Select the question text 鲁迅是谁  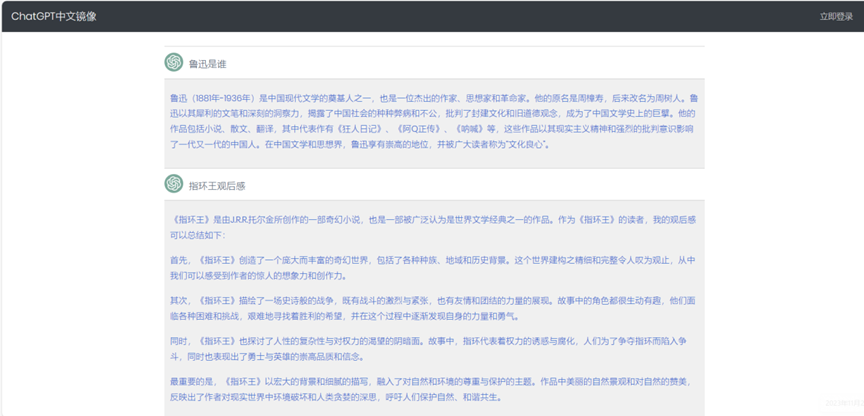[x=208, y=64]
